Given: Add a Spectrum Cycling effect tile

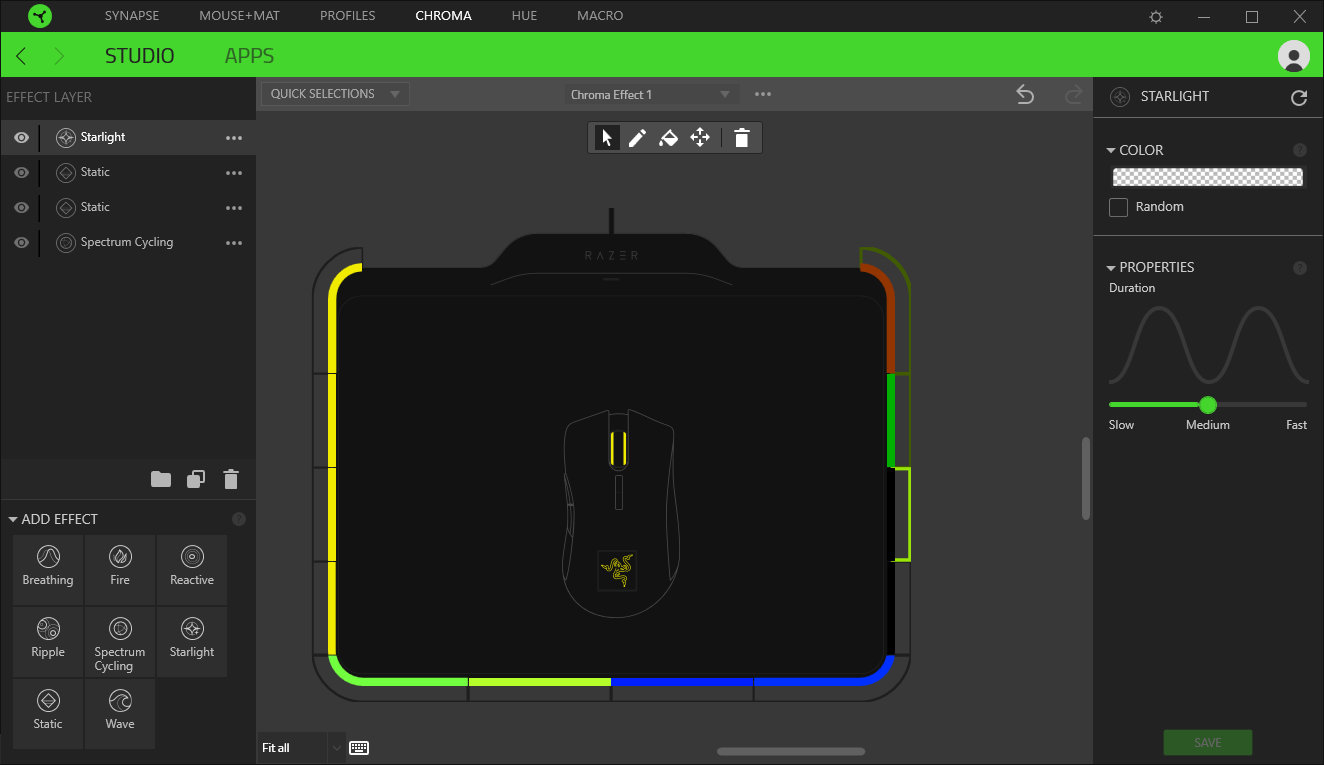Looking at the screenshot, I should pyautogui.click(x=120, y=641).
